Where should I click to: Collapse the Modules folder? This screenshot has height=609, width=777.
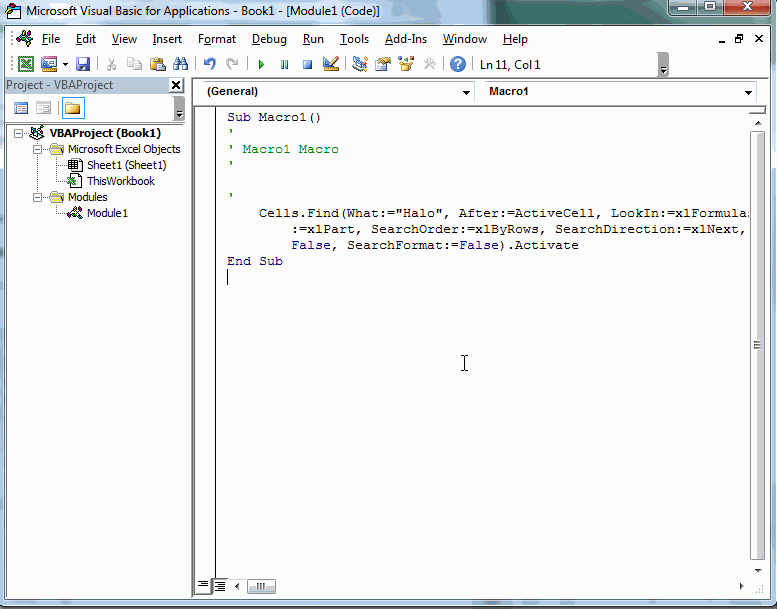point(37,197)
